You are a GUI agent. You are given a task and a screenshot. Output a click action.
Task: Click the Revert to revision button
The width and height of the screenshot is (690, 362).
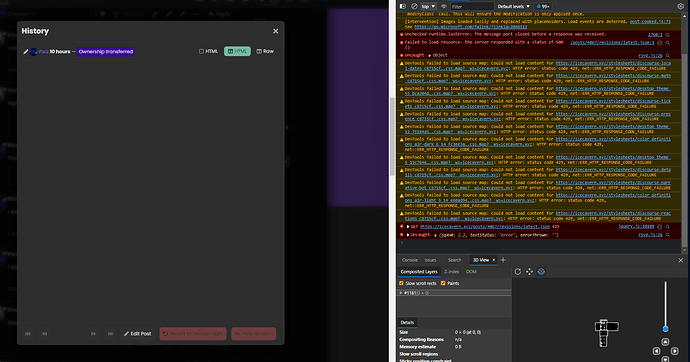tap(193, 334)
